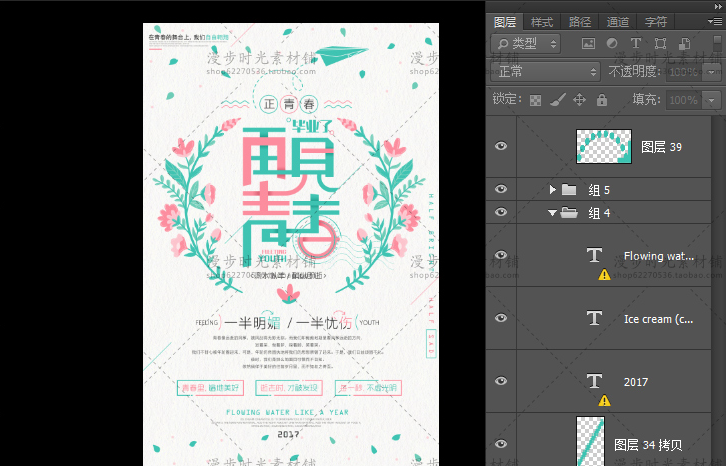
Task: Filter layers by smart object icon
Action: tap(683, 44)
